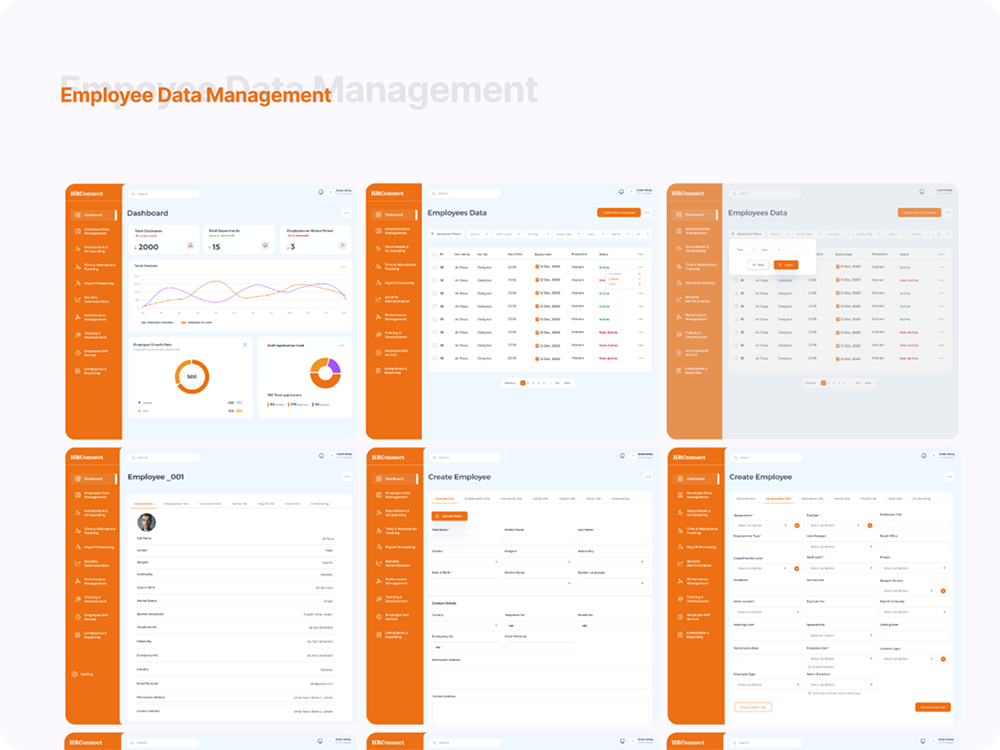This screenshot has width=1000, height=750.
Task: Open Settings icon in the Employee_001 screen's sidebar
Action: click(x=75, y=674)
